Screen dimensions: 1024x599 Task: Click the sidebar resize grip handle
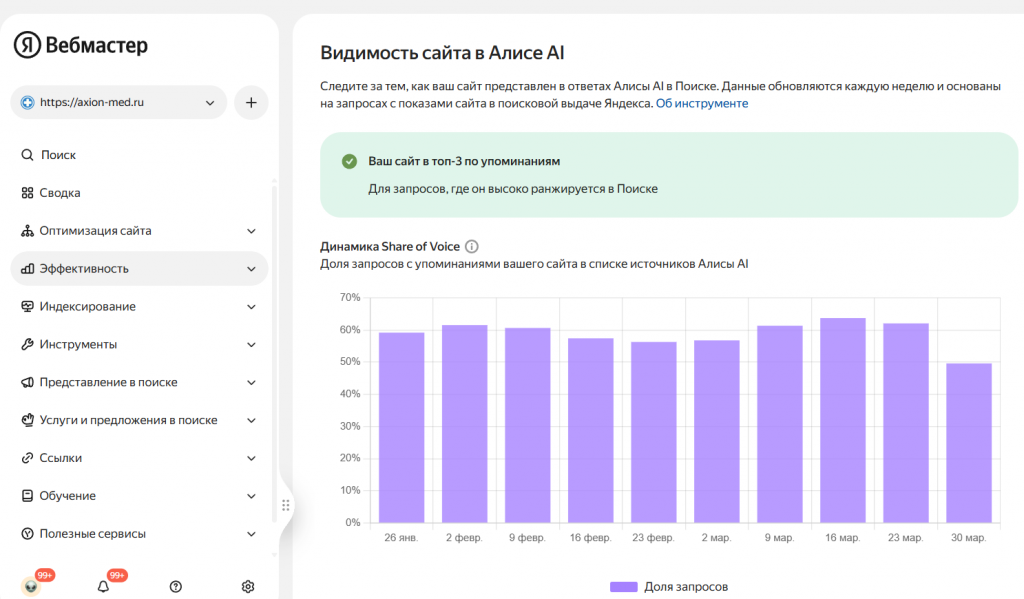point(285,505)
